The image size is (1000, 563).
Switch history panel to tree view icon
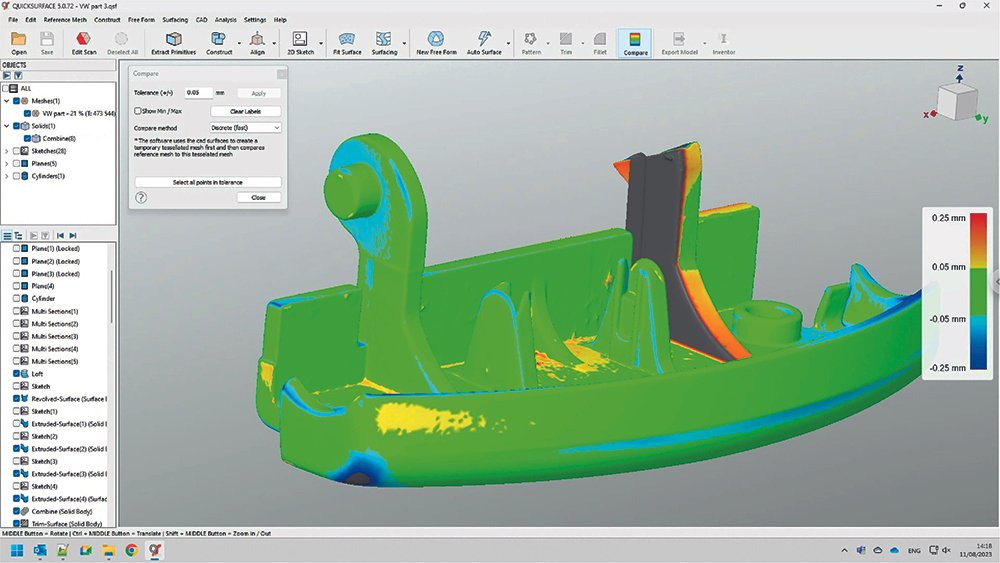point(18,235)
